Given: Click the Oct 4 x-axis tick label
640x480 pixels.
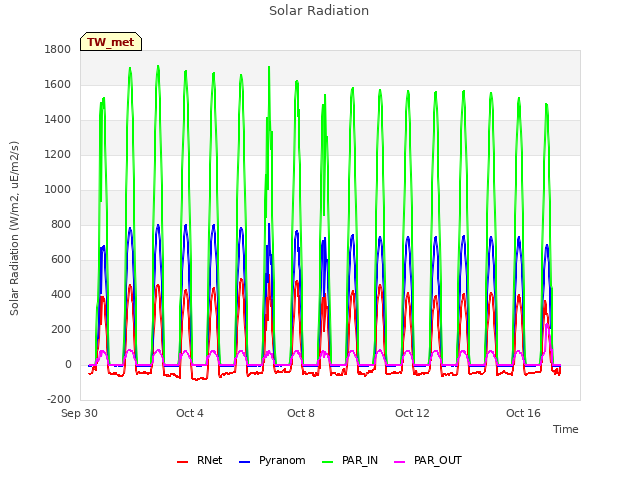Looking at the screenshot, I should pos(190,413).
